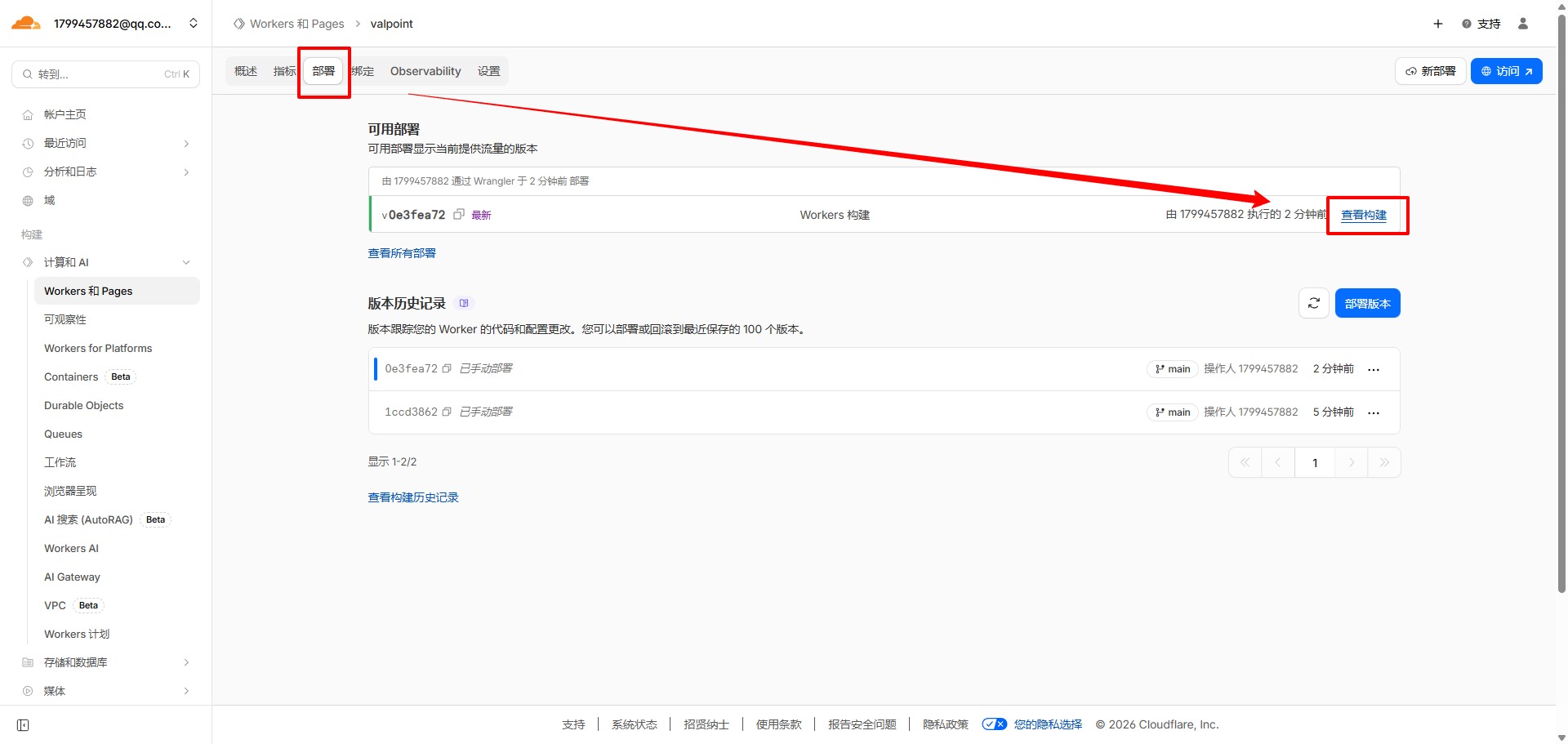Click the Cloudflare logo icon

pyautogui.click(x=25, y=23)
